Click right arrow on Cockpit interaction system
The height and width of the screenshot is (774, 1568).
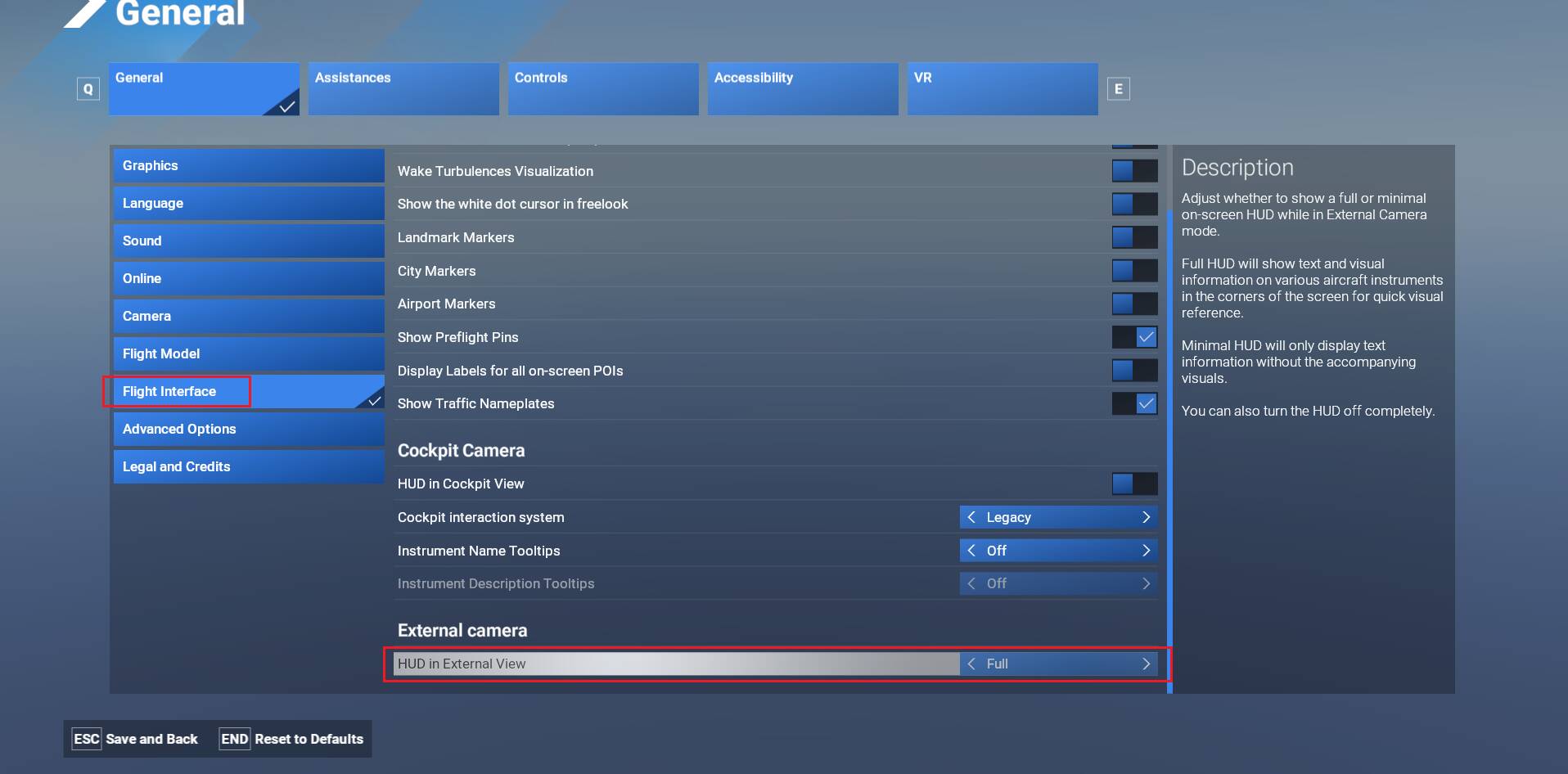[x=1146, y=517]
